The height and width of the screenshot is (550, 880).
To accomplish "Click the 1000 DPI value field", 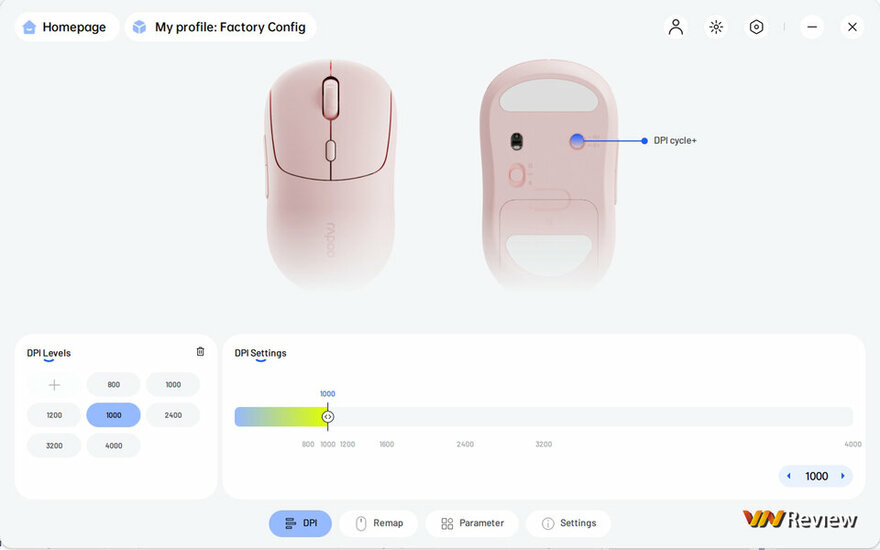I will click(816, 476).
